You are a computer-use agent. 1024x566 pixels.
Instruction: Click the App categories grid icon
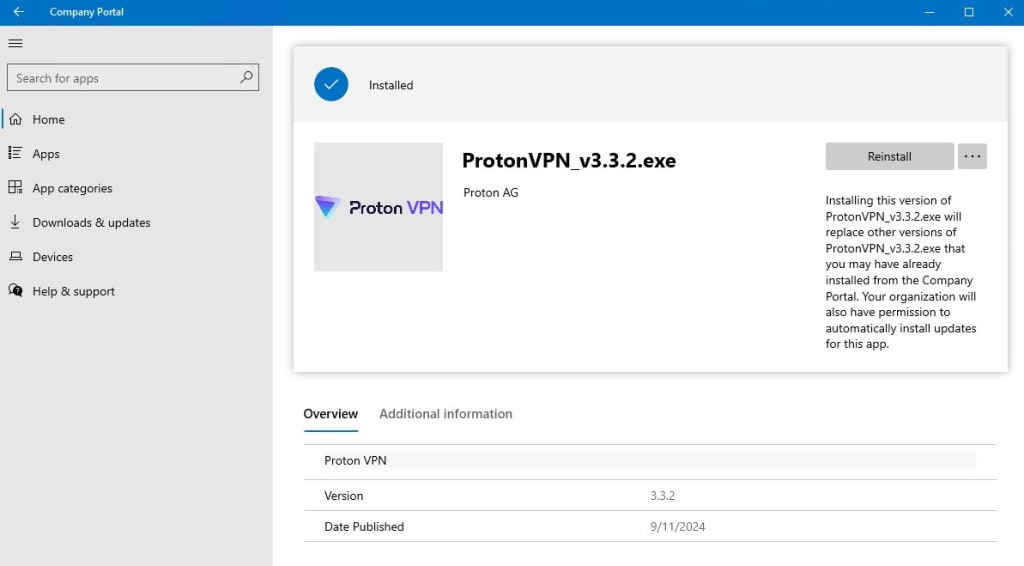(x=15, y=187)
